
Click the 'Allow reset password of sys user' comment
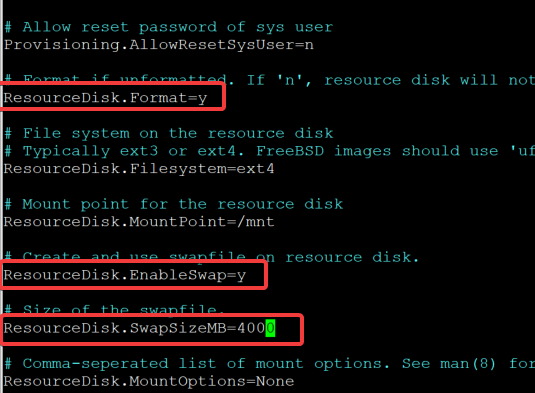point(169,27)
